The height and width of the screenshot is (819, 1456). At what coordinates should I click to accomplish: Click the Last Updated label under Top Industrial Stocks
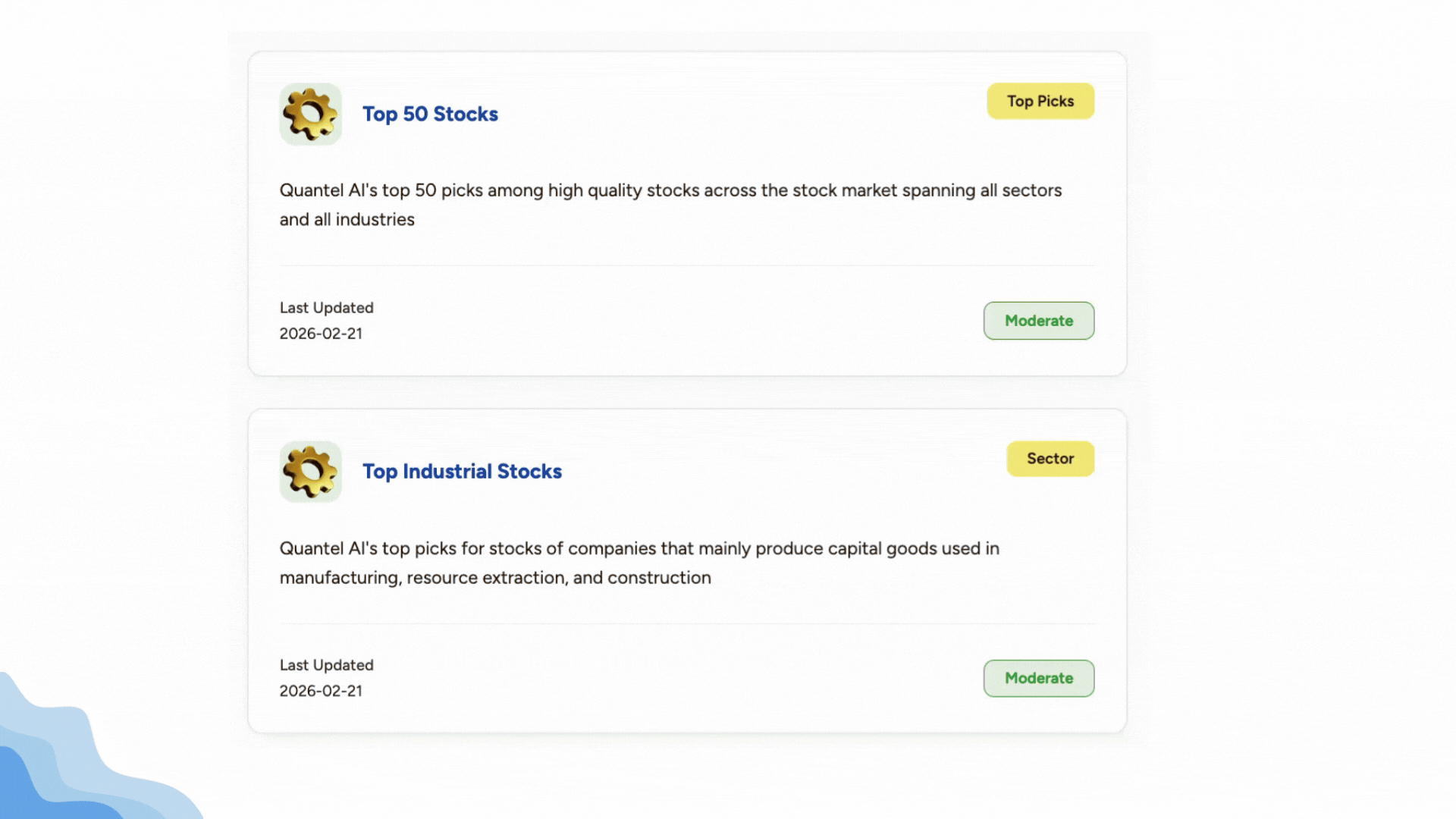pyautogui.click(x=326, y=665)
